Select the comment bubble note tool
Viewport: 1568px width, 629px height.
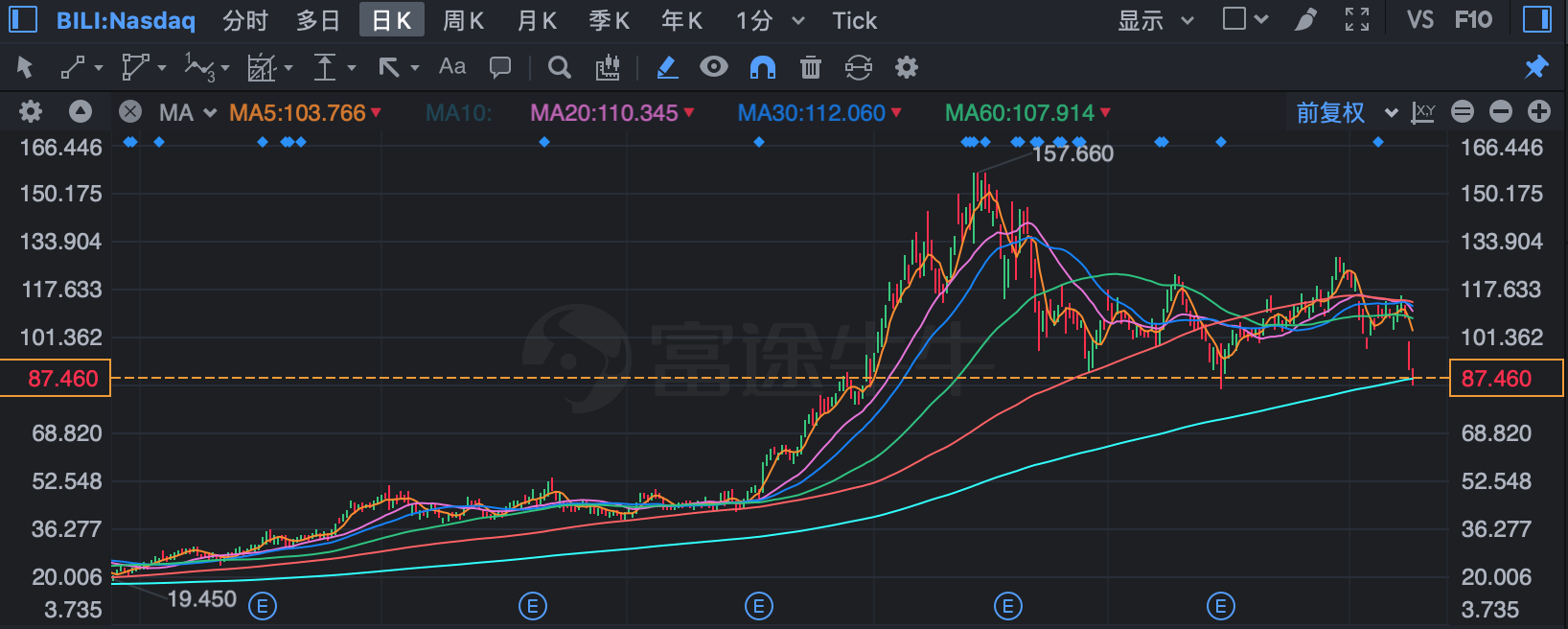500,67
